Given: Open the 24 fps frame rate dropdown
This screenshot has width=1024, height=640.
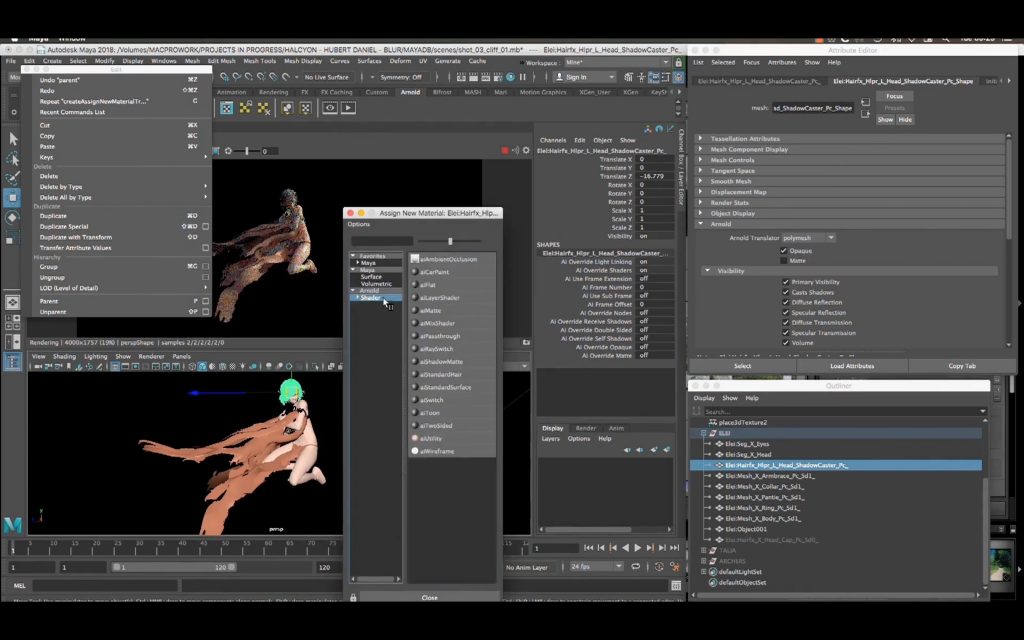Looking at the screenshot, I should click(x=596, y=567).
